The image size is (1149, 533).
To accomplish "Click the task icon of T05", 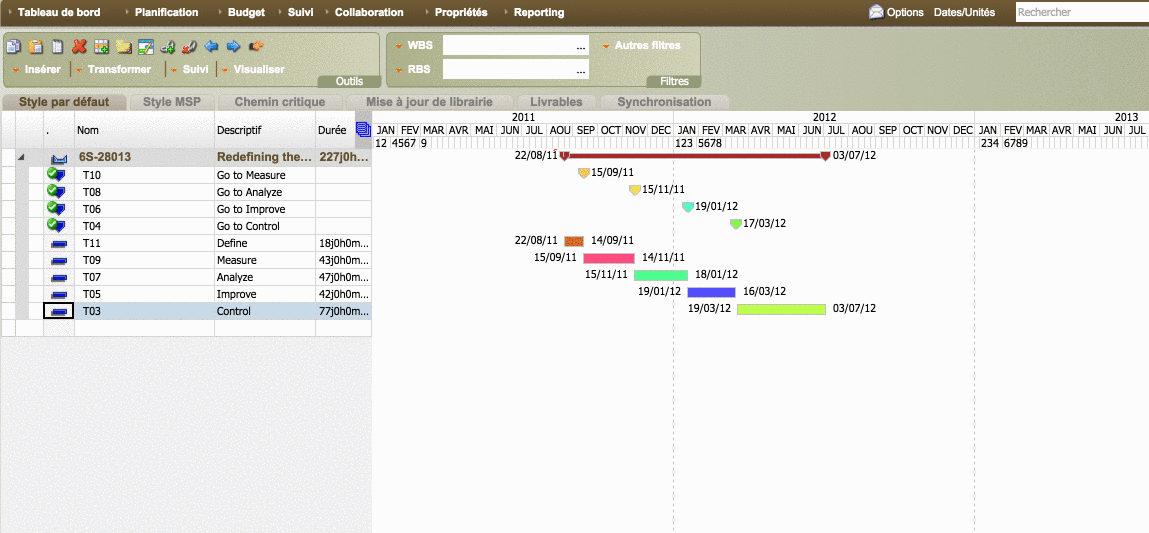I will (x=59, y=294).
